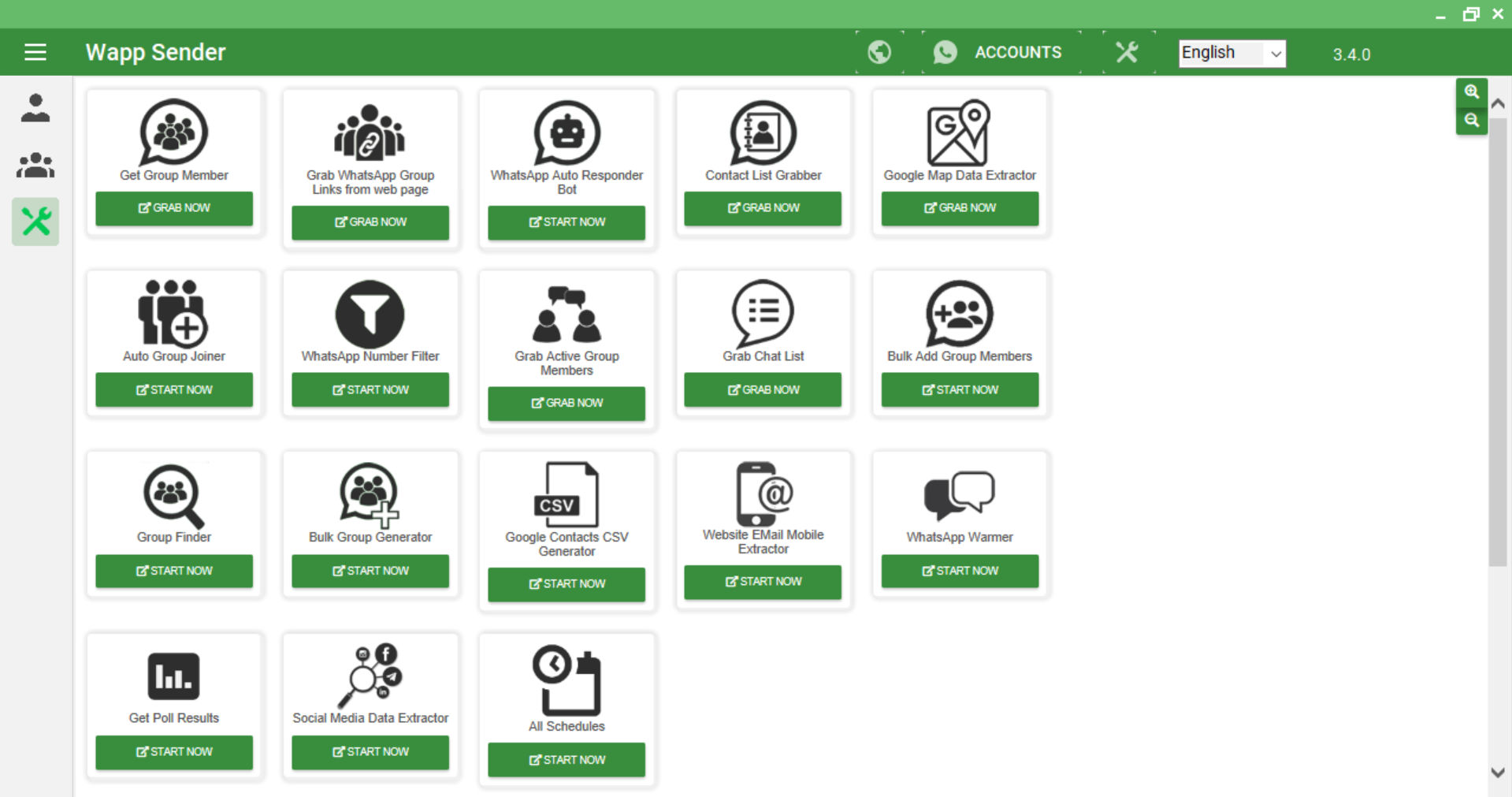This screenshot has width=1512, height=797.
Task: Click the version number 3.4.0
Action: pos(1351,54)
